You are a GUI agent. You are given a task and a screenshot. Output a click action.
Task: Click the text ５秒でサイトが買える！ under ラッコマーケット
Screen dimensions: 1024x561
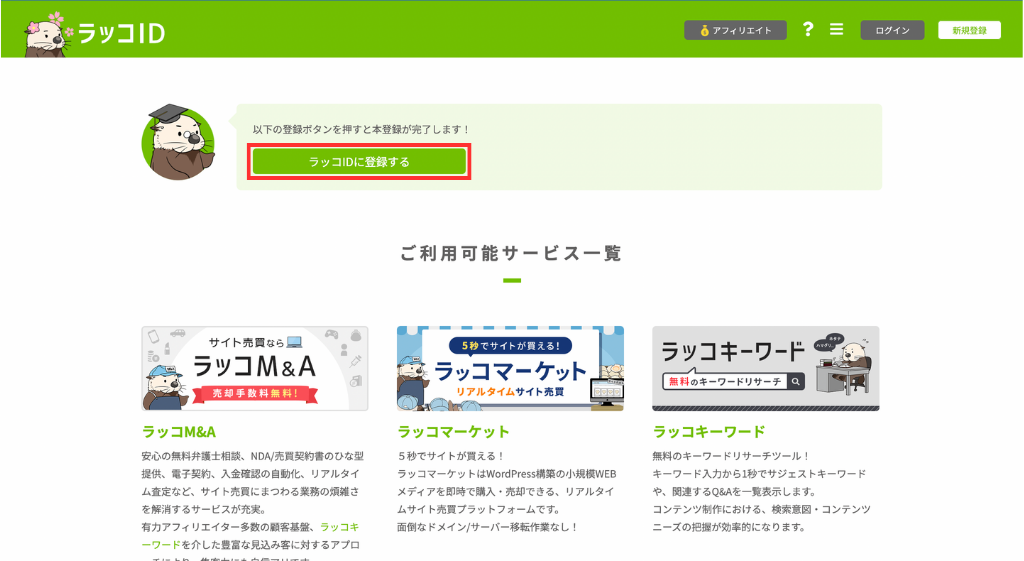point(451,456)
